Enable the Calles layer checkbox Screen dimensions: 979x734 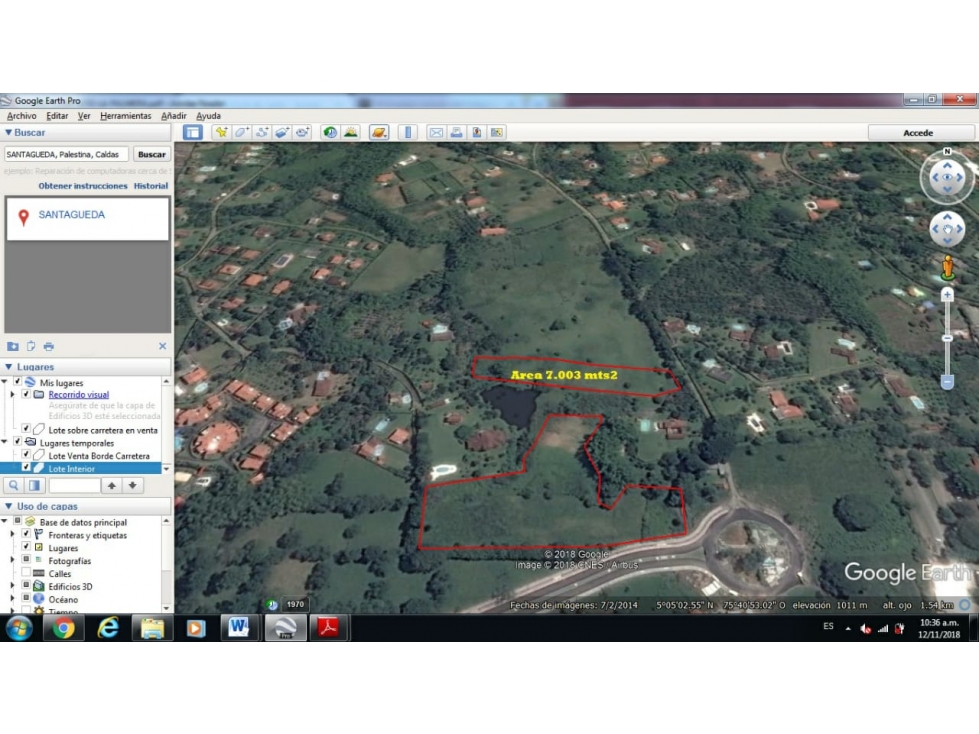tap(26, 573)
